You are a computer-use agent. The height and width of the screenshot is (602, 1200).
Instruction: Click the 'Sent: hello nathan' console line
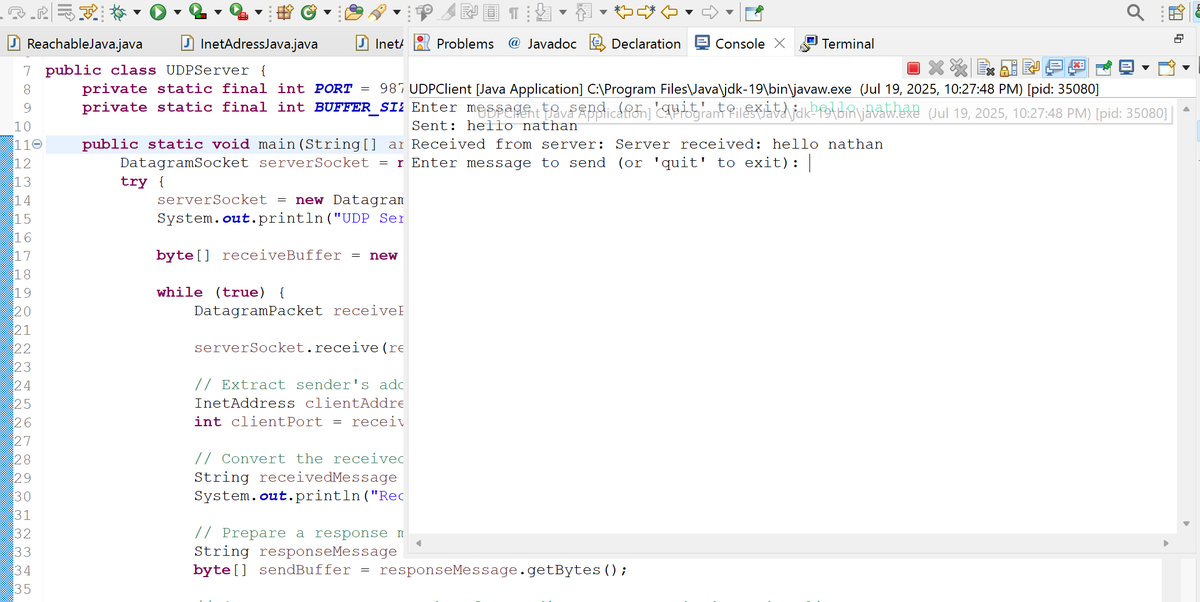[x=495, y=126]
